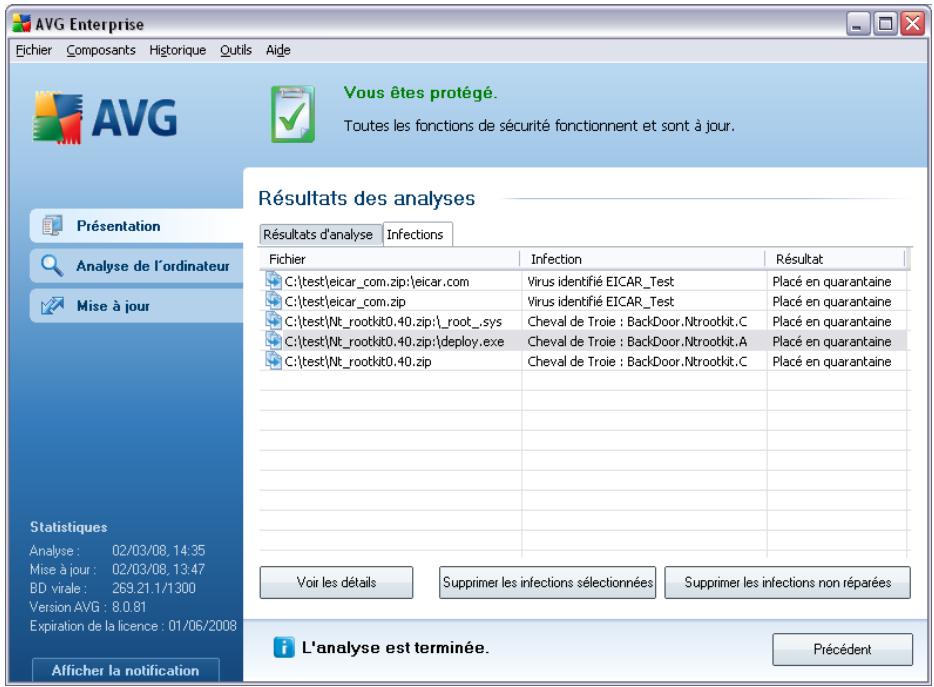Sort by the Fichier column header
The image size is (934, 687).
pyautogui.click(x=390, y=259)
